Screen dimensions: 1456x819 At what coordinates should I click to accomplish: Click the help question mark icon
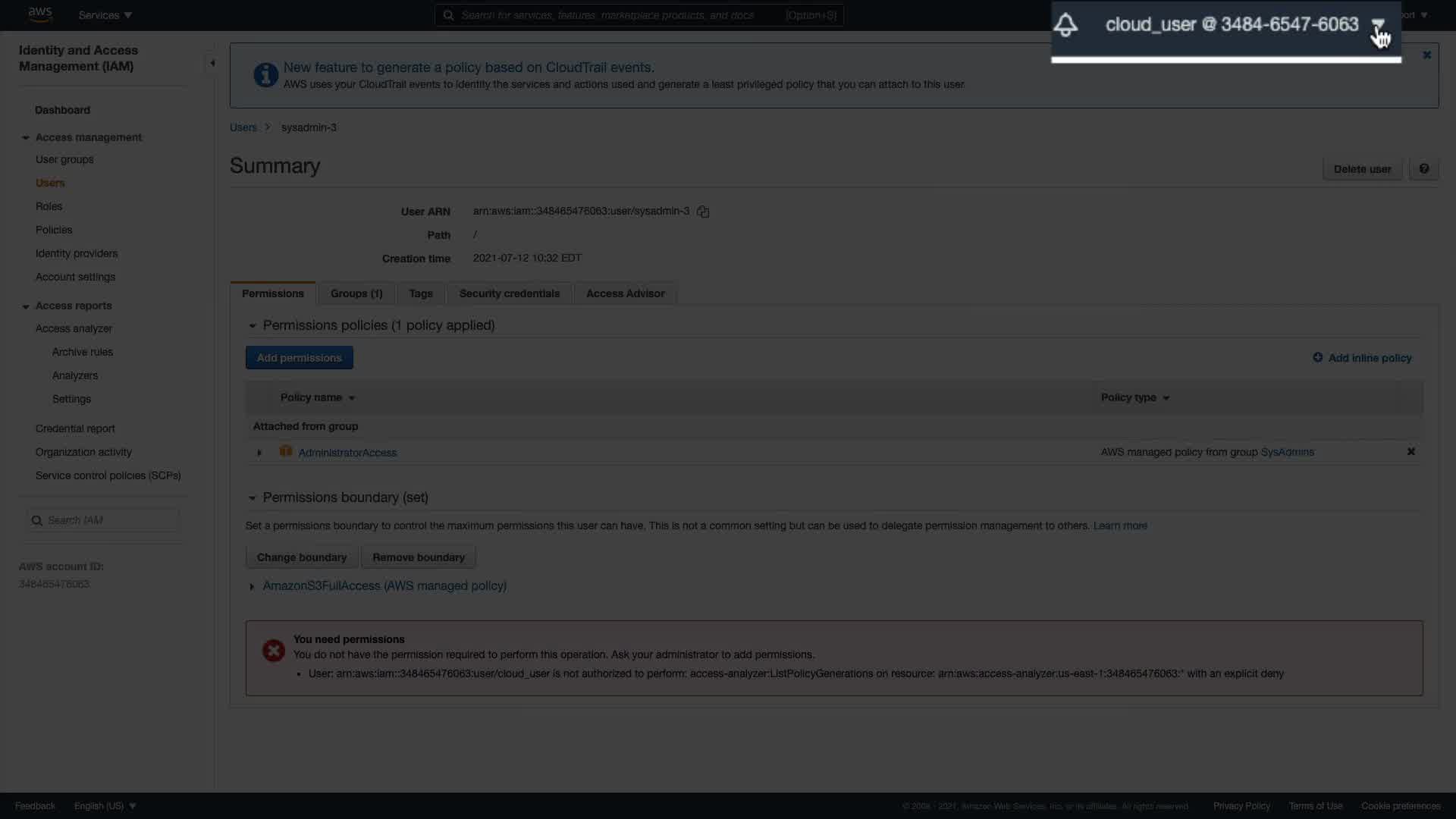coord(1423,169)
